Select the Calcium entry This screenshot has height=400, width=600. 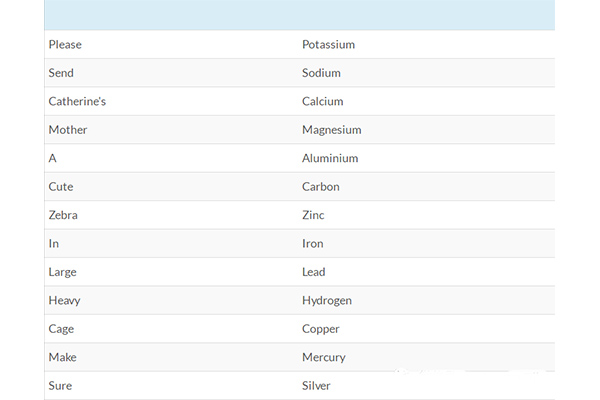pyautogui.click(x=322, y=101)
